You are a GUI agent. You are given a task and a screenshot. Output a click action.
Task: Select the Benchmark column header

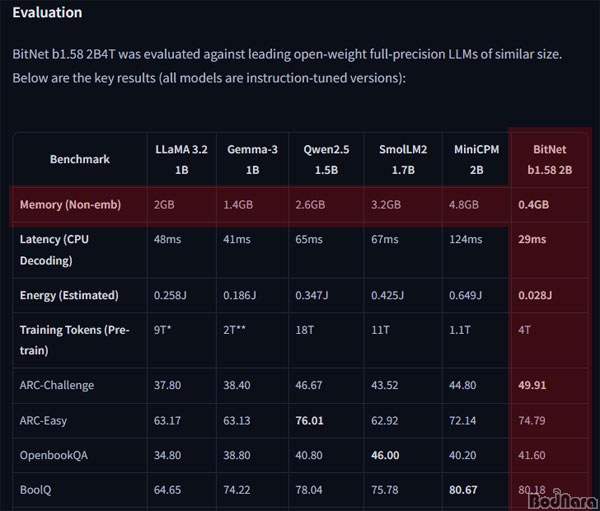(80, 159)
